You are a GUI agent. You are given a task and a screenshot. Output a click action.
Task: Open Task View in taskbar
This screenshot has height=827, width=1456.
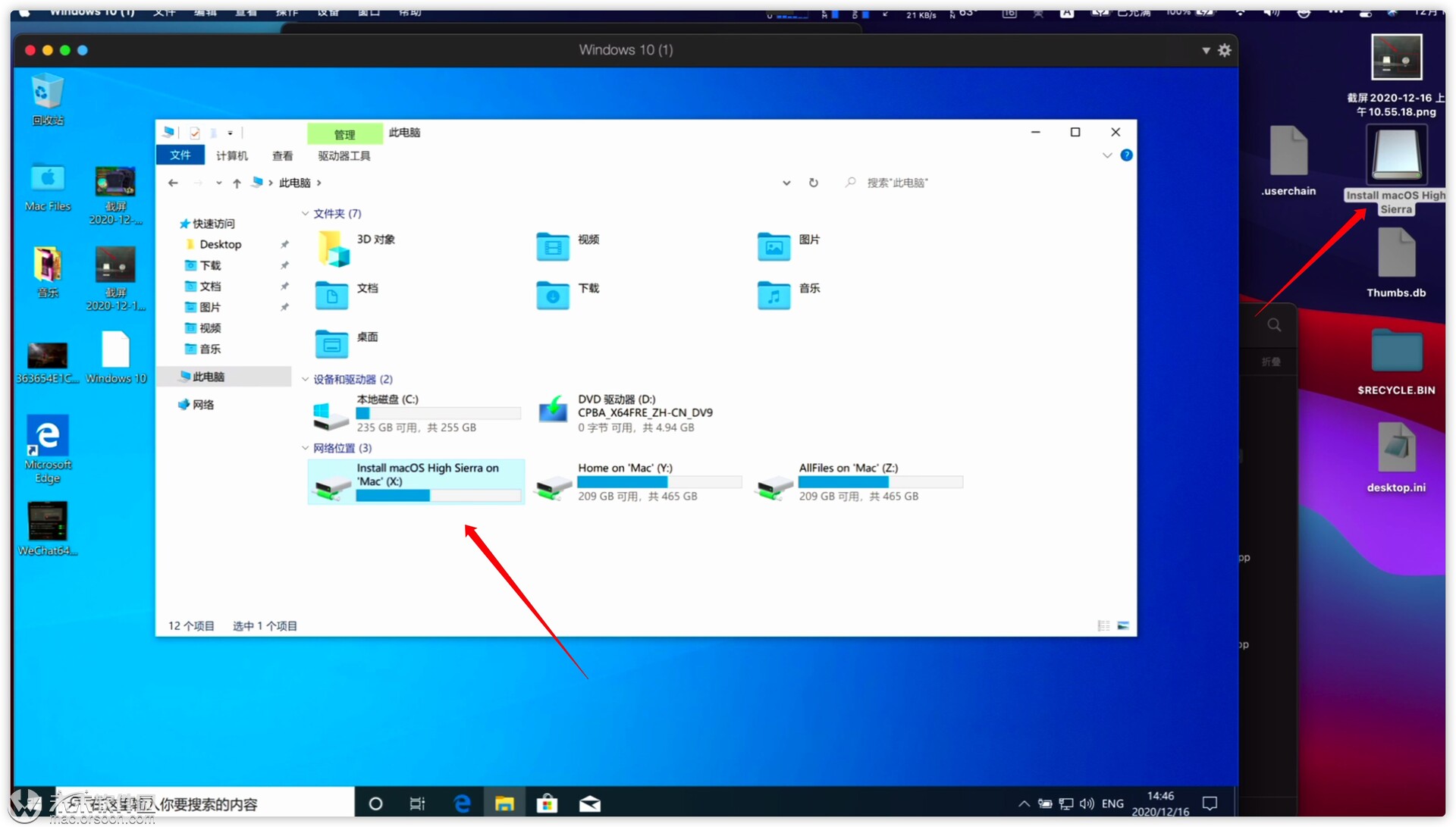pyautogui.click(x=417, y=804)
